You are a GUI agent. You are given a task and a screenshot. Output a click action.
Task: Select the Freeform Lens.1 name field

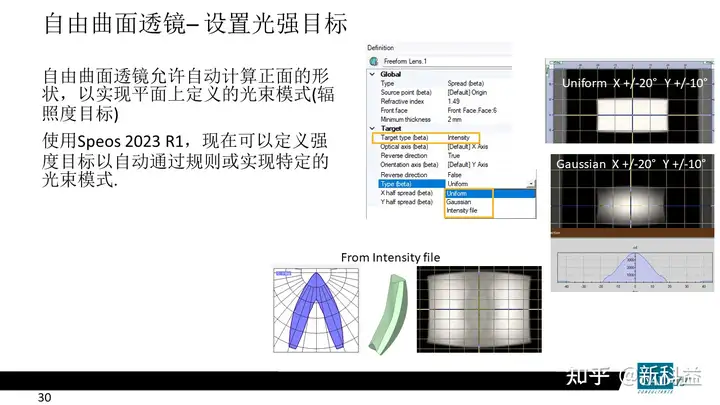point(447,61)
